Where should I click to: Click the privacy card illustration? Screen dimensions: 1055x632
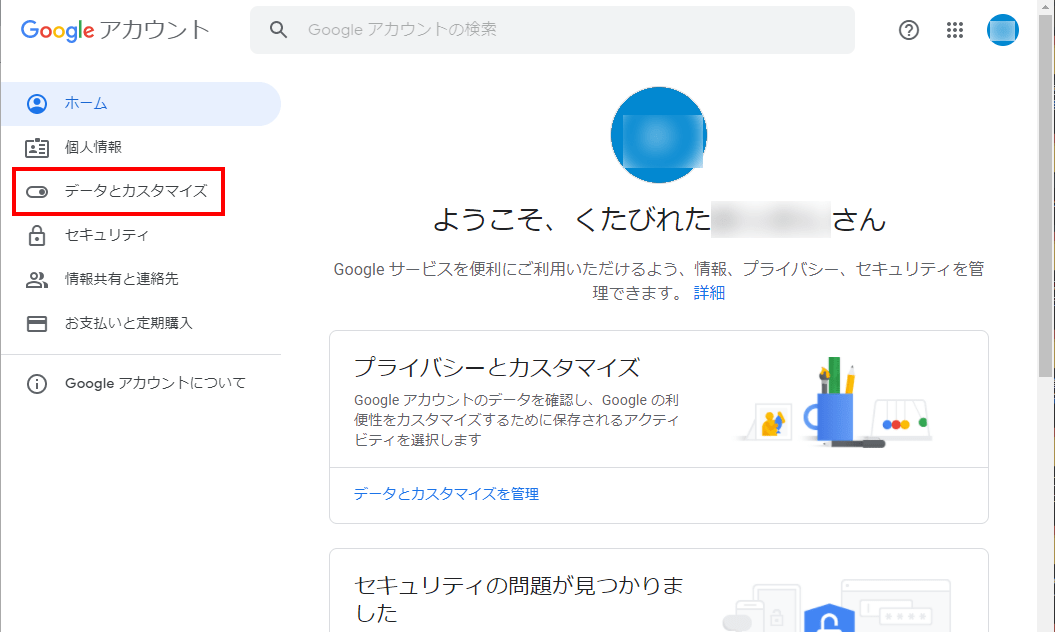tap(836, 402)
